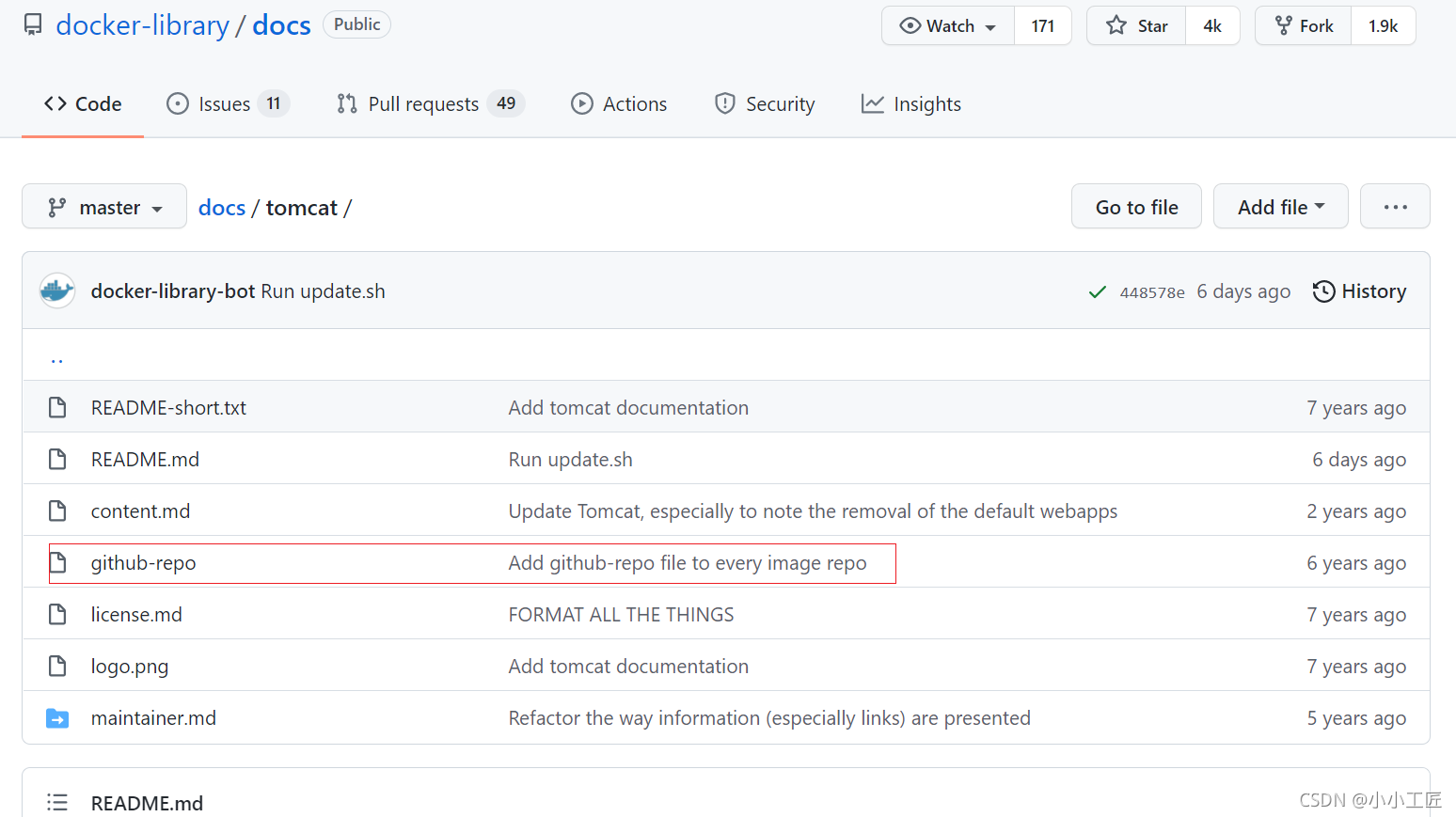Click the Security shield icon

point(725,103)
